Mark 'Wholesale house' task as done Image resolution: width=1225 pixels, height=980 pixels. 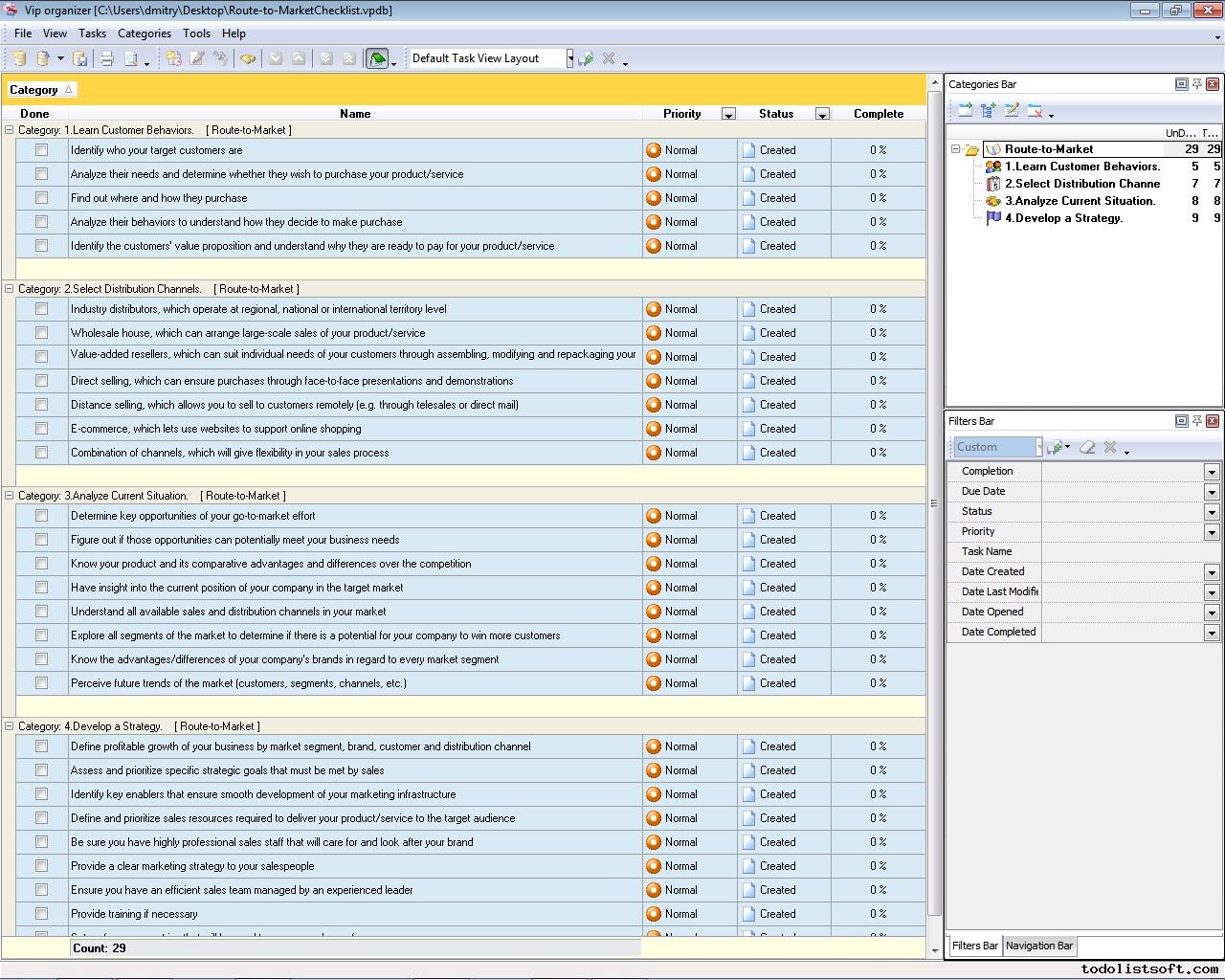coord(41,333)
